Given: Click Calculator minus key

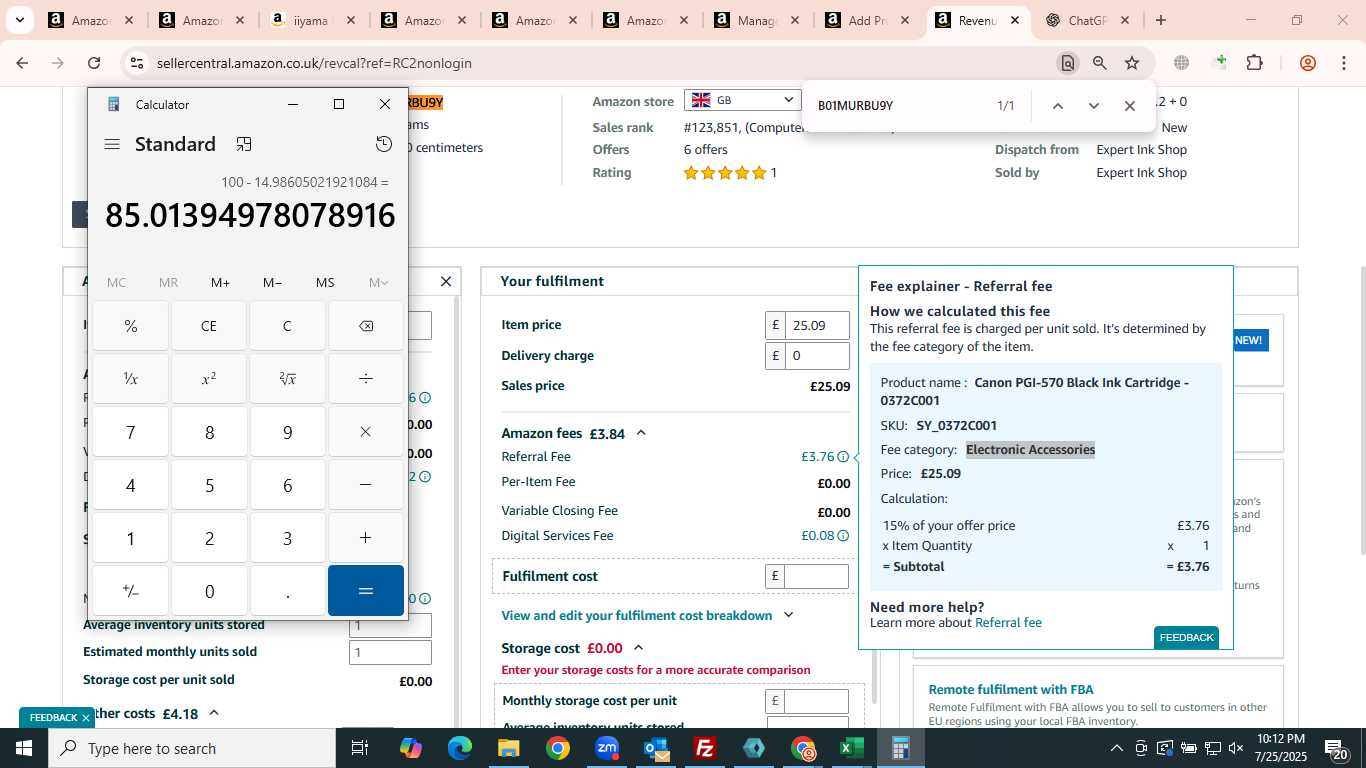Looking at the screenshot, I should pyautogui.click(x=366, y=485).
